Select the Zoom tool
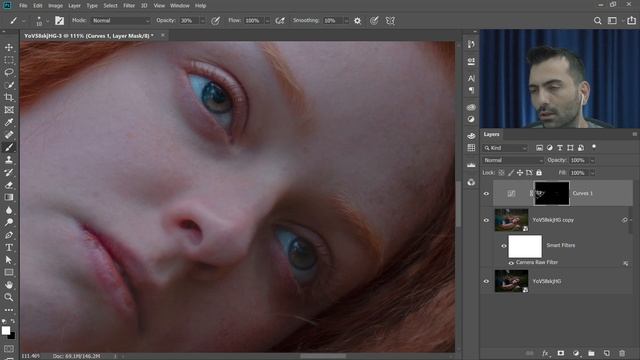This screenshot has height=360, width=640. (9, 297)
